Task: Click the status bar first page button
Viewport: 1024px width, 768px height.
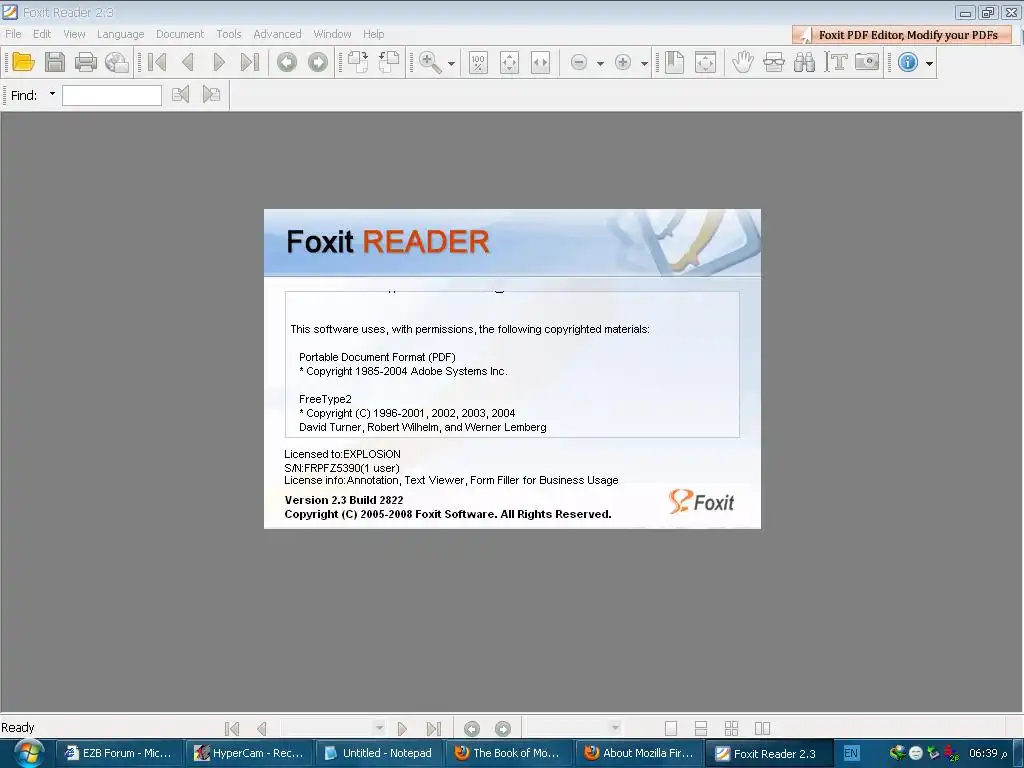Action: coord(231,728)
